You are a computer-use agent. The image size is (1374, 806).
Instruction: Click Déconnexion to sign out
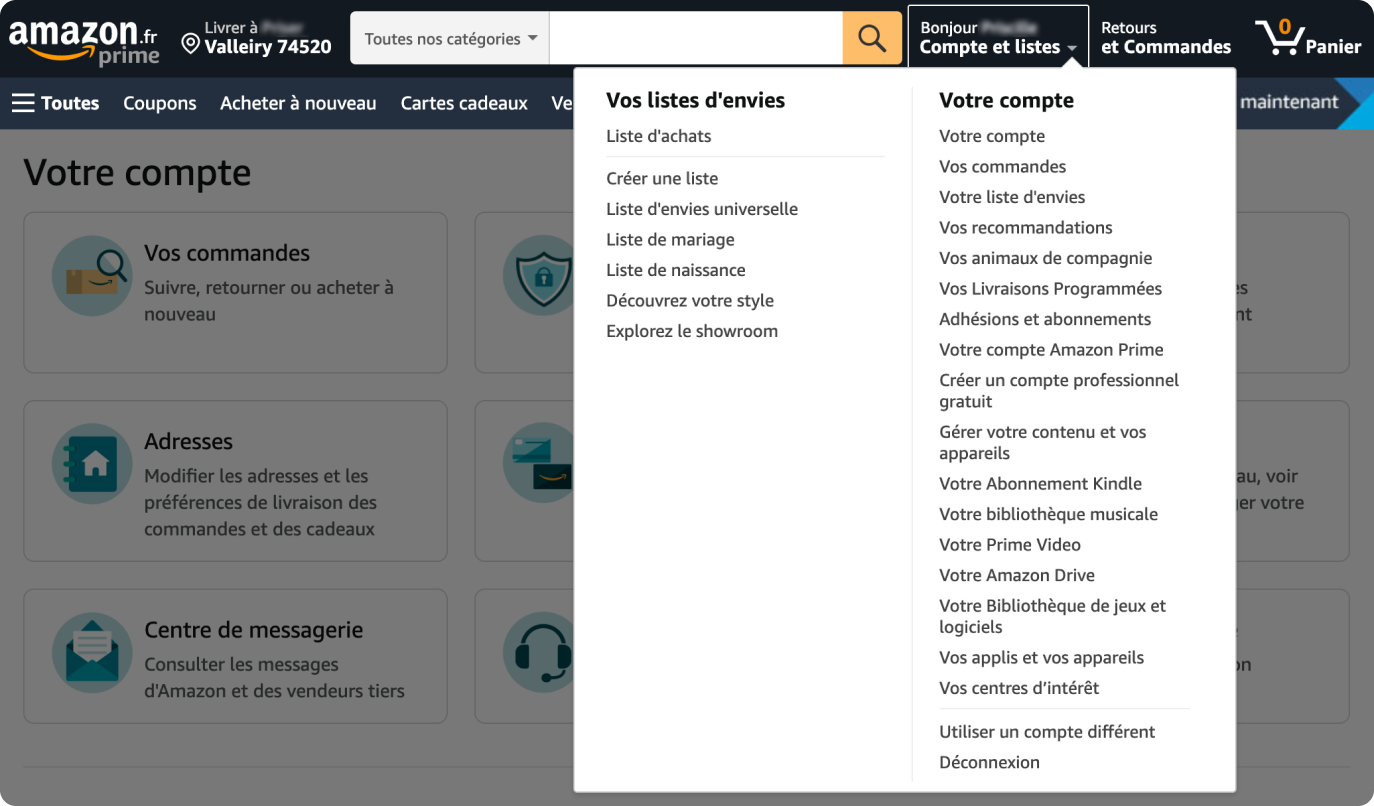click(x=989, y=762)
